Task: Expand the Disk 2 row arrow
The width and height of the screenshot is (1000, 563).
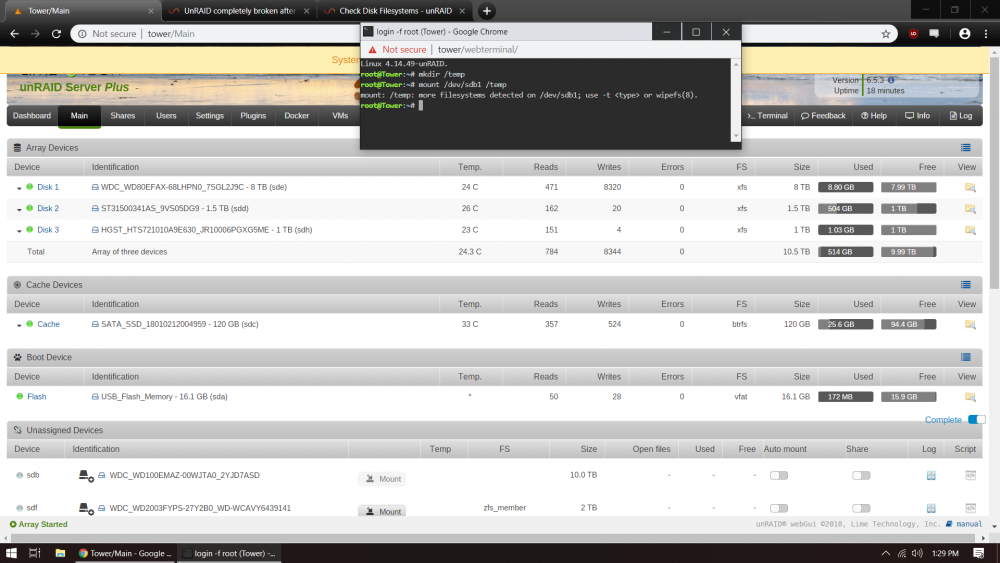Action: [19, 209]
